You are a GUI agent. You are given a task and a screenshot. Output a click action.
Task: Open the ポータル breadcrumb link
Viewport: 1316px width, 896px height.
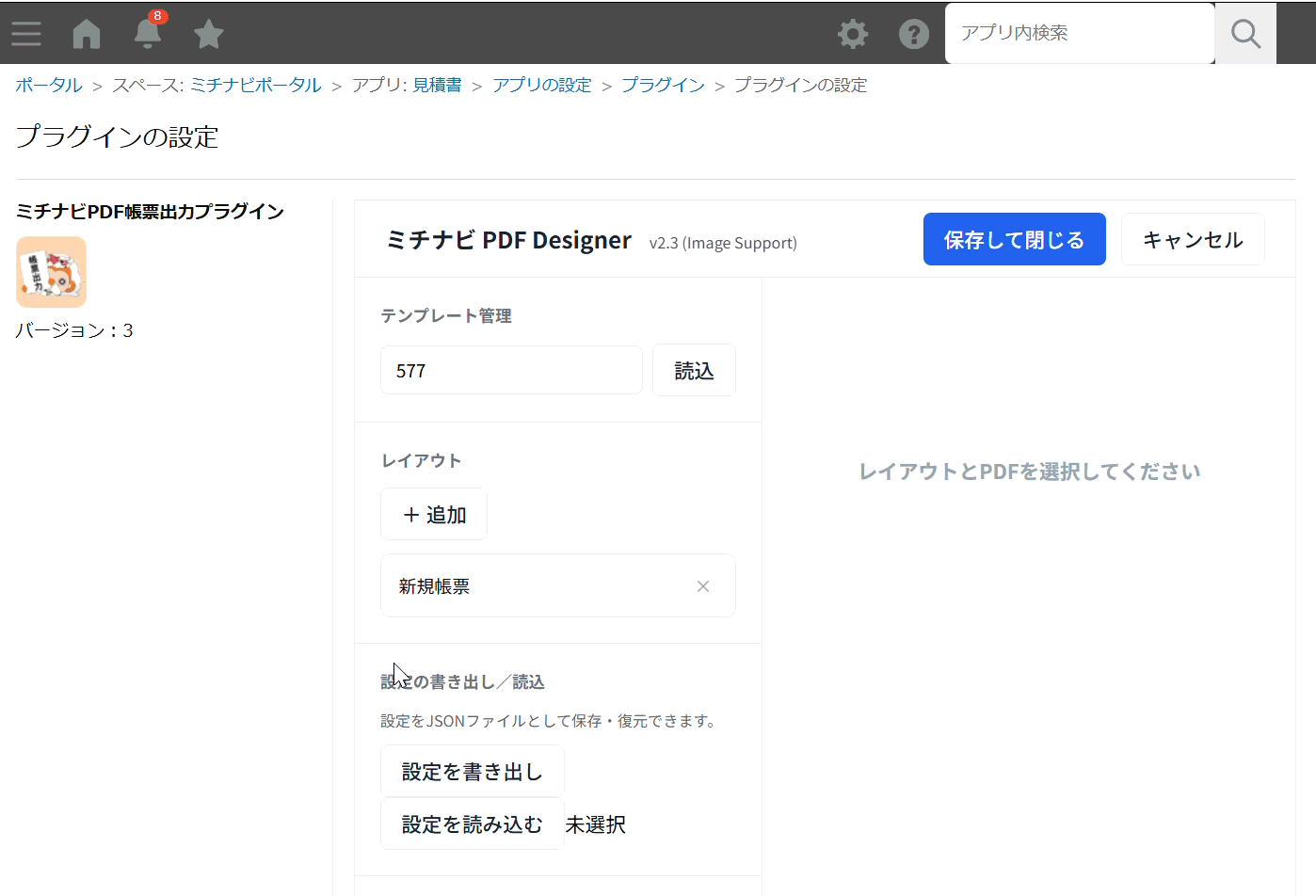pos(49,86)
